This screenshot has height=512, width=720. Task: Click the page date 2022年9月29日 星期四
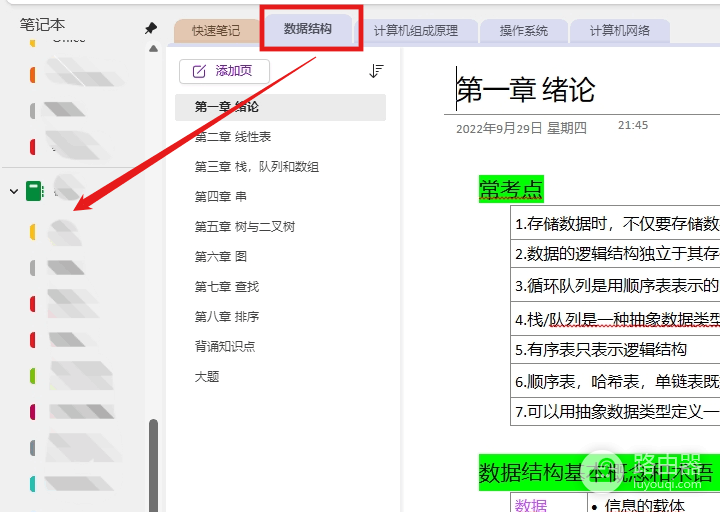(x=521, y=128)
